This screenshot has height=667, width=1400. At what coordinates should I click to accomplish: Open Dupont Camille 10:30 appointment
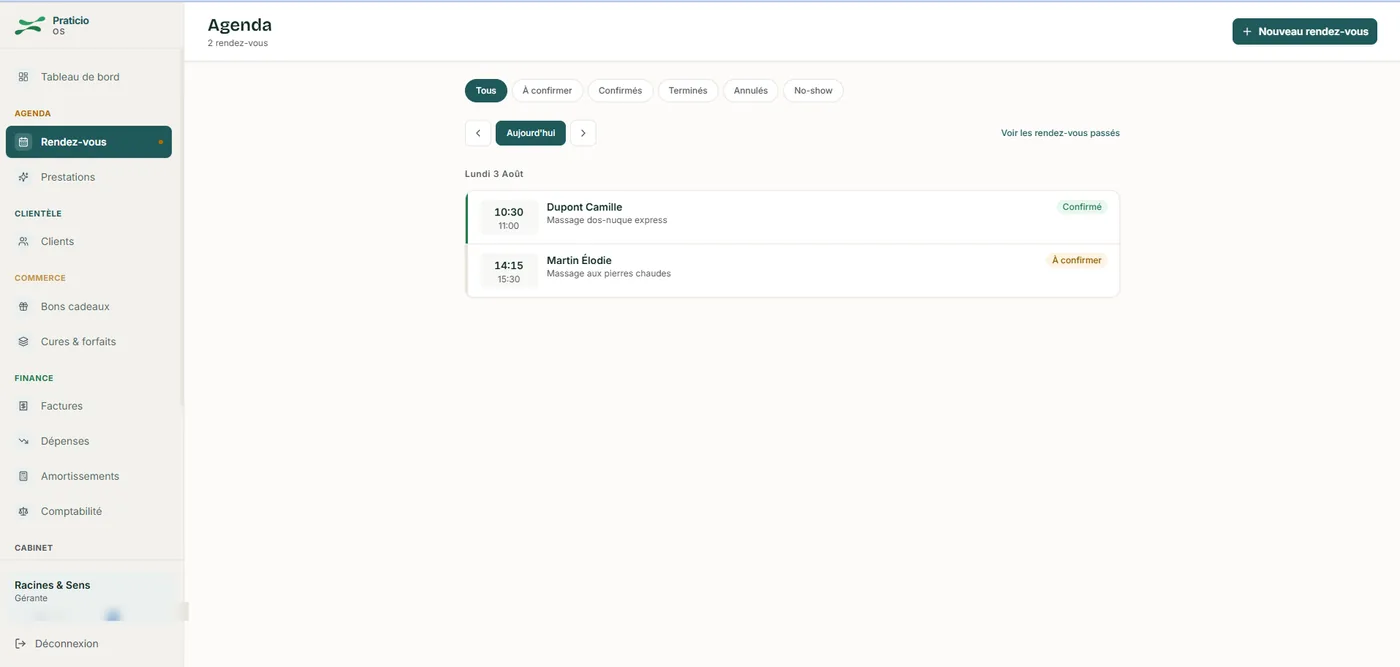coord(792,217)
